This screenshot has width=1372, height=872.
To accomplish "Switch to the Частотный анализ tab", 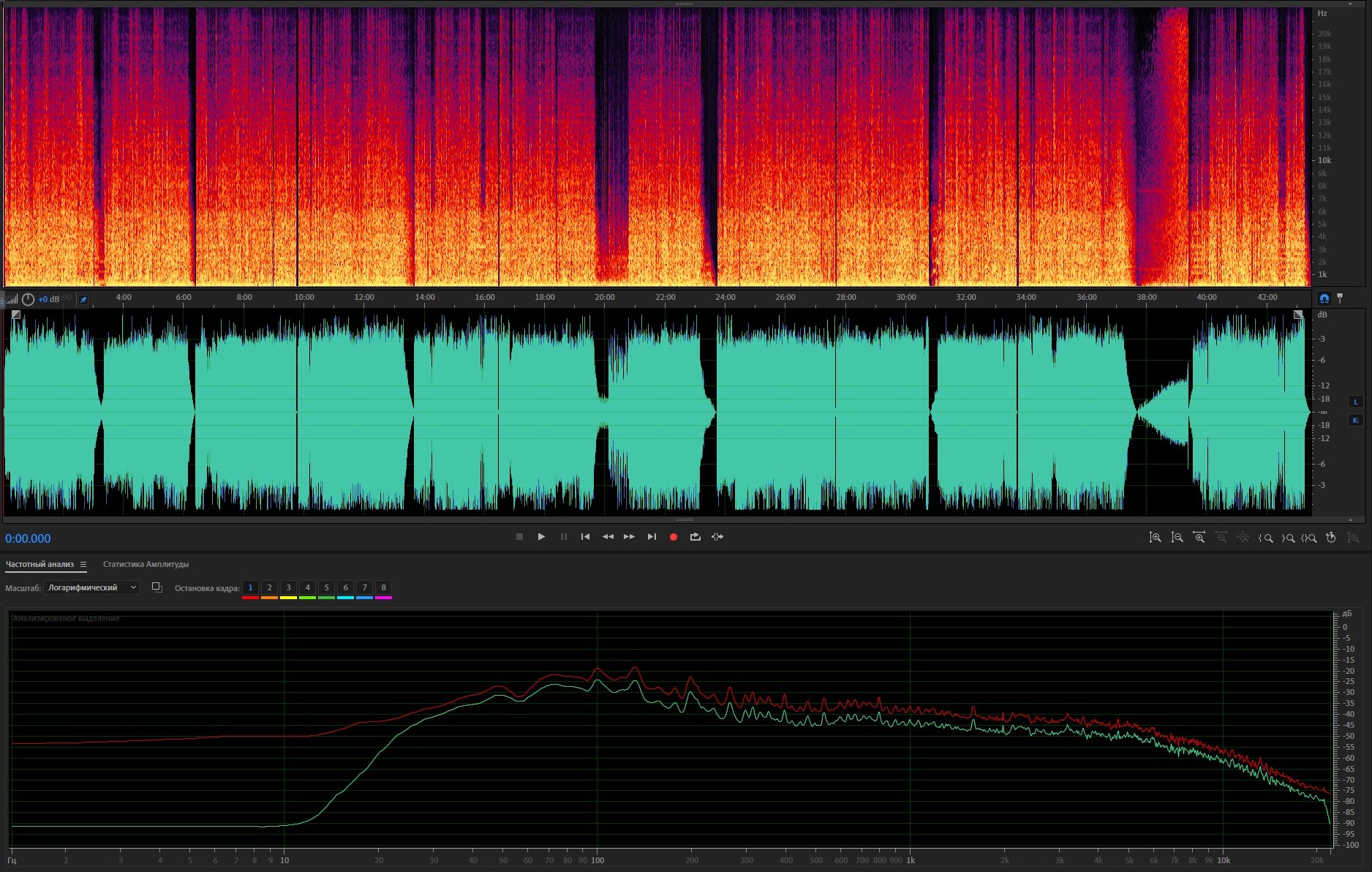I will pyautogui.click(x=39, y=564).
